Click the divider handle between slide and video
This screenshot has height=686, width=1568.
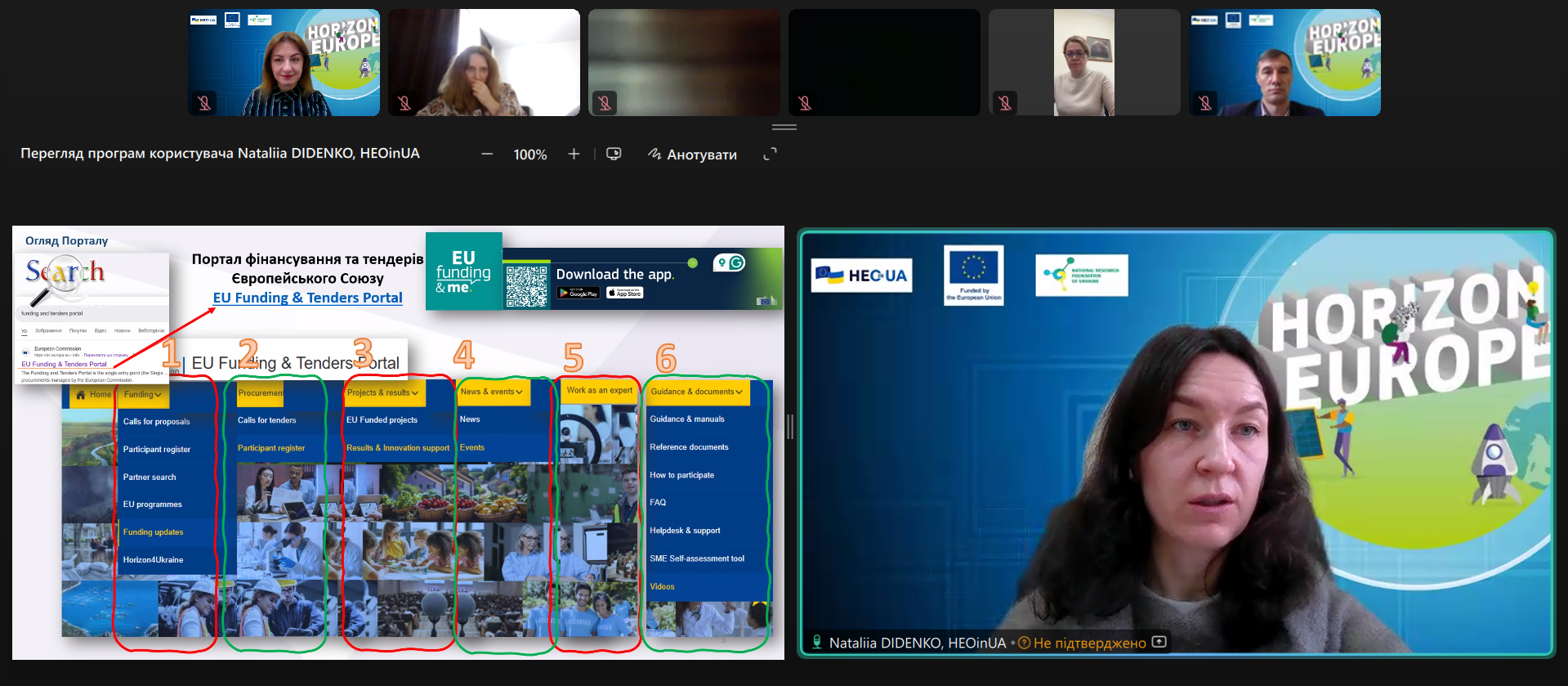point(790,426)
